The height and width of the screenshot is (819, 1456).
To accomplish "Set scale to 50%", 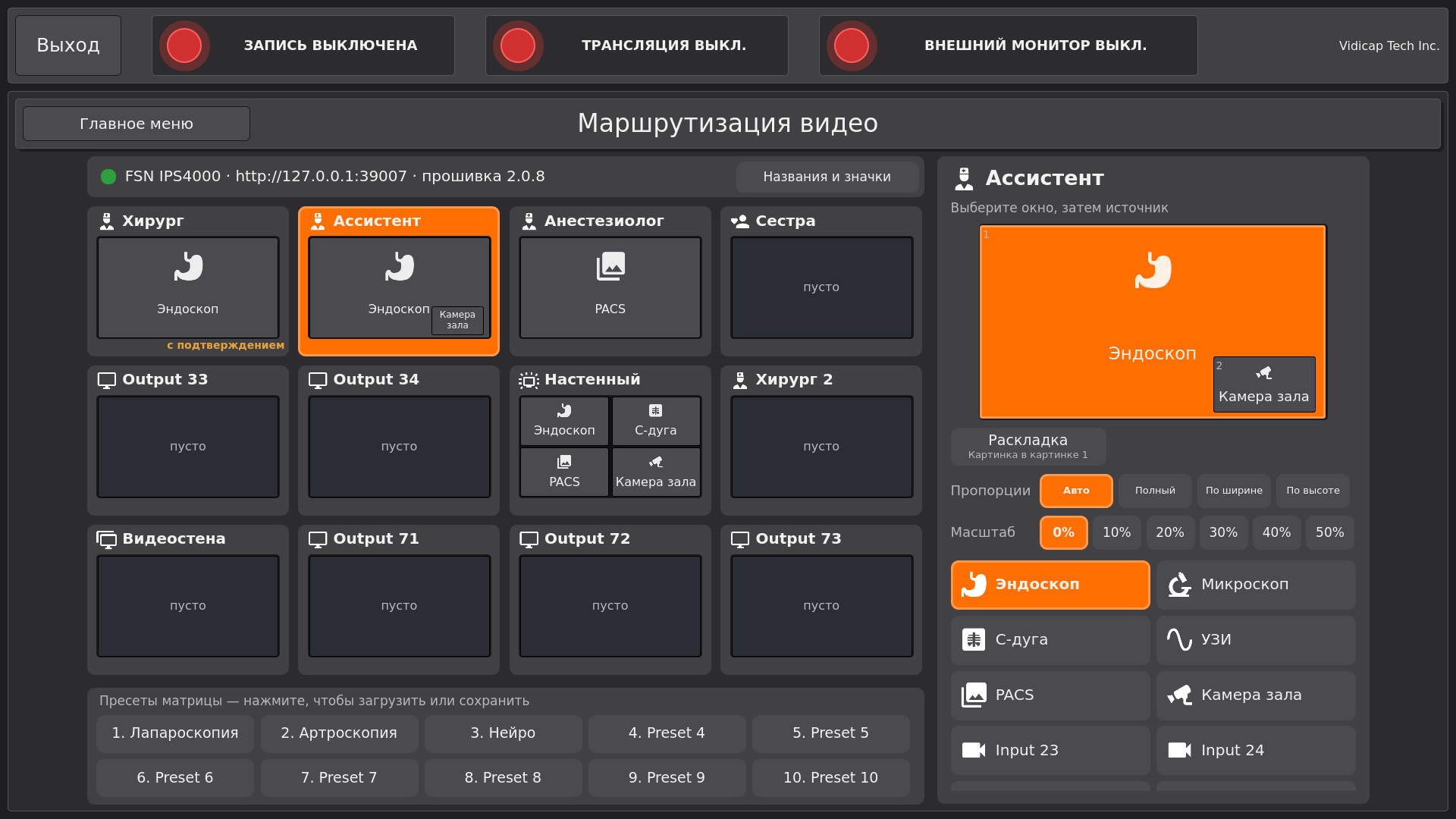I will click(1329, 532).
